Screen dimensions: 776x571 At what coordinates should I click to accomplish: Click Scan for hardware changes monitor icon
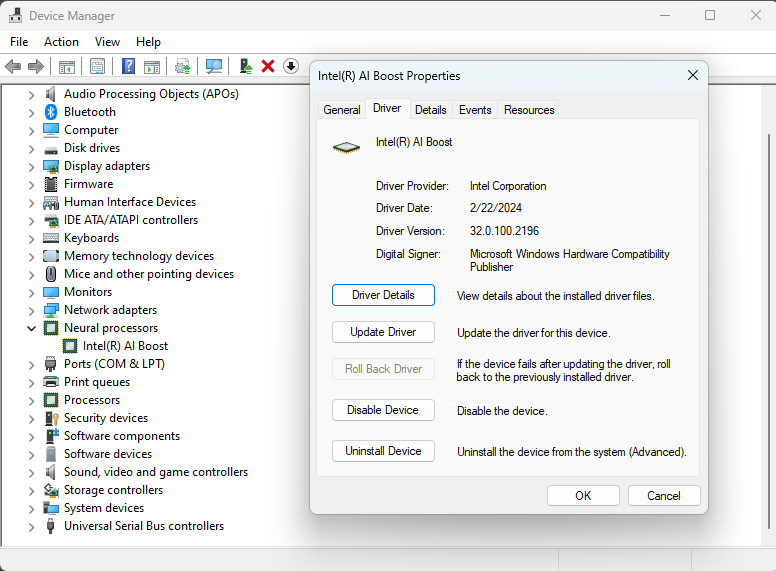coord(214,66)
